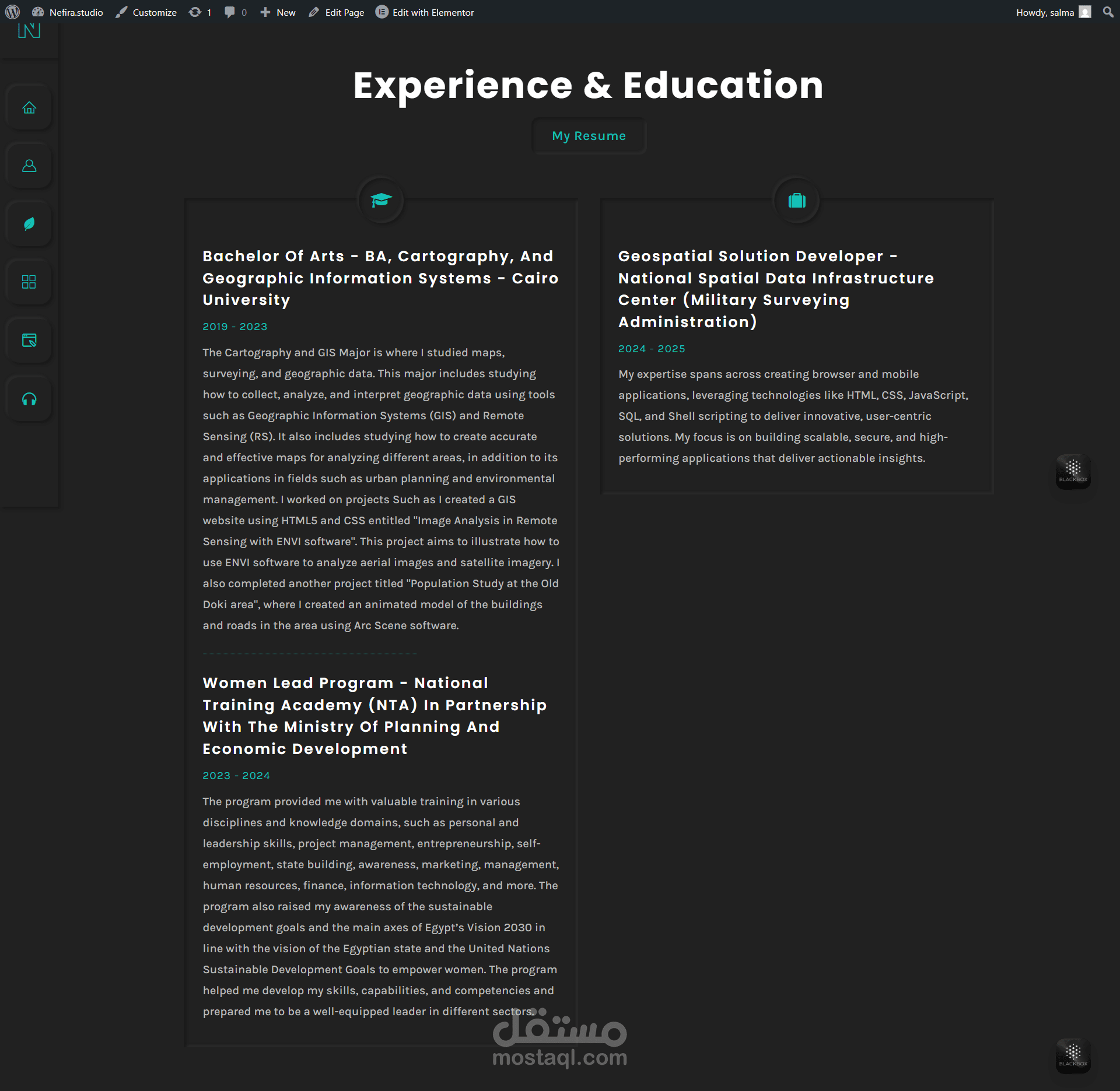Viewport: 1120px width, 1091px height.
Task: Open the headphones contact icon in sidebar
Action: 29,399
